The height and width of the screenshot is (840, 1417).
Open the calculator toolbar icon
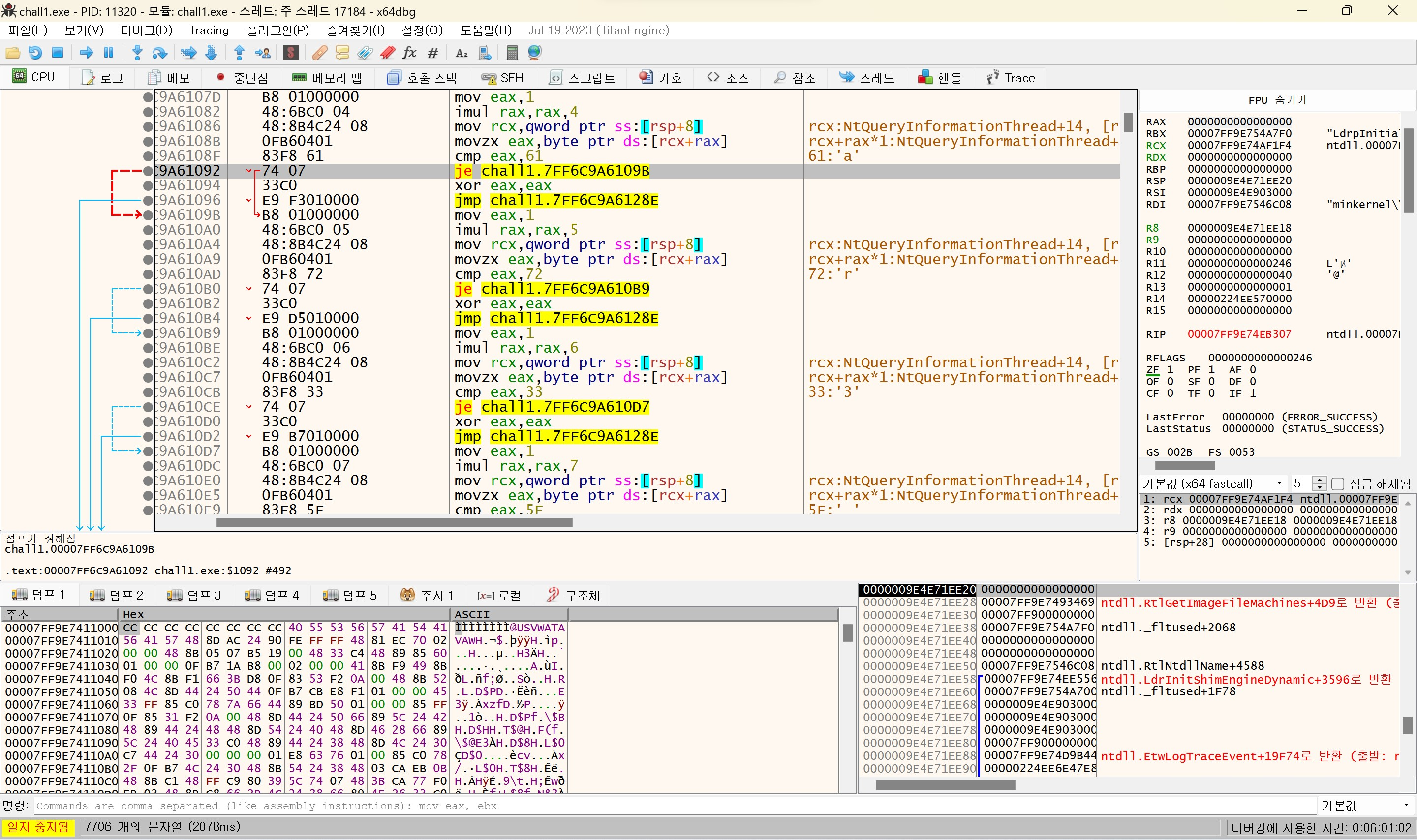click(x=512, y=53)
